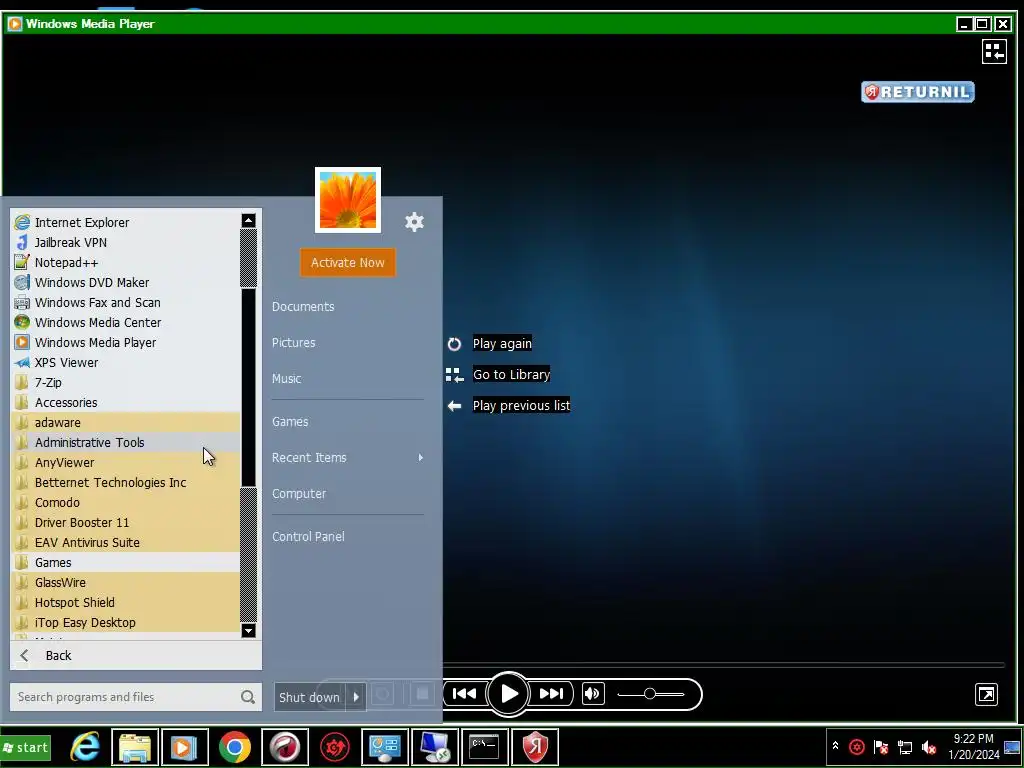Open Internet Explorer from the taskbar
The image size is (1024, 768).
point(86,747)
